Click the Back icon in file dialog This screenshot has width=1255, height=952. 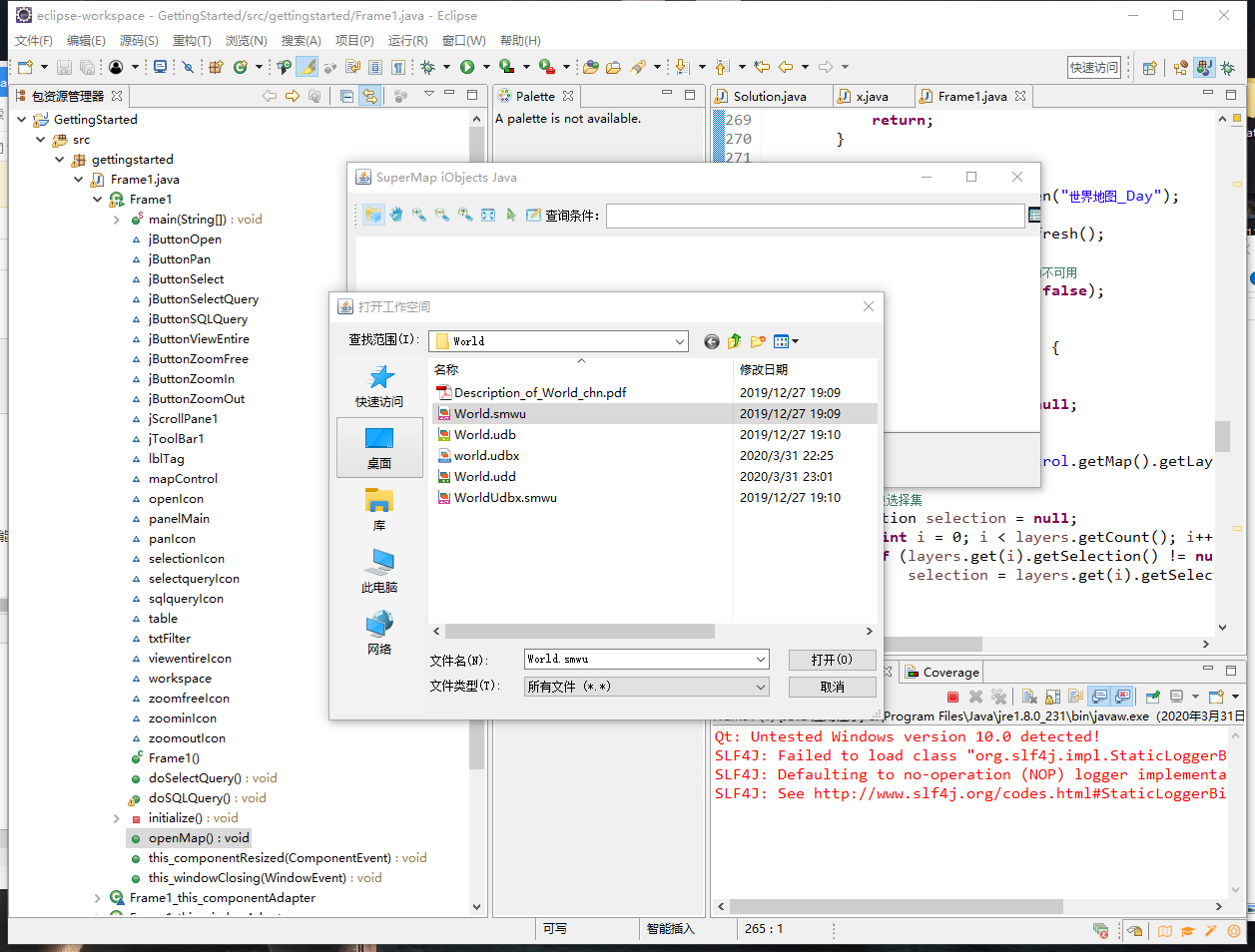(712, 341)
